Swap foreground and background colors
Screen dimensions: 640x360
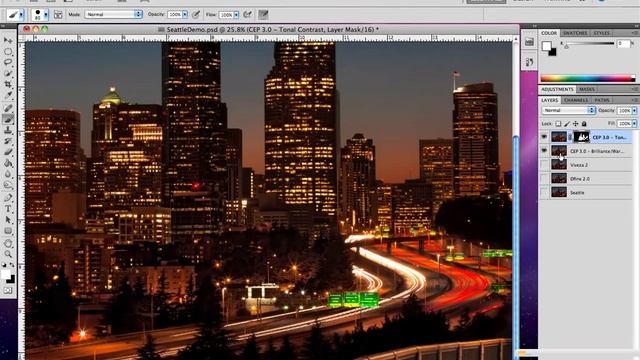(12, 265)
